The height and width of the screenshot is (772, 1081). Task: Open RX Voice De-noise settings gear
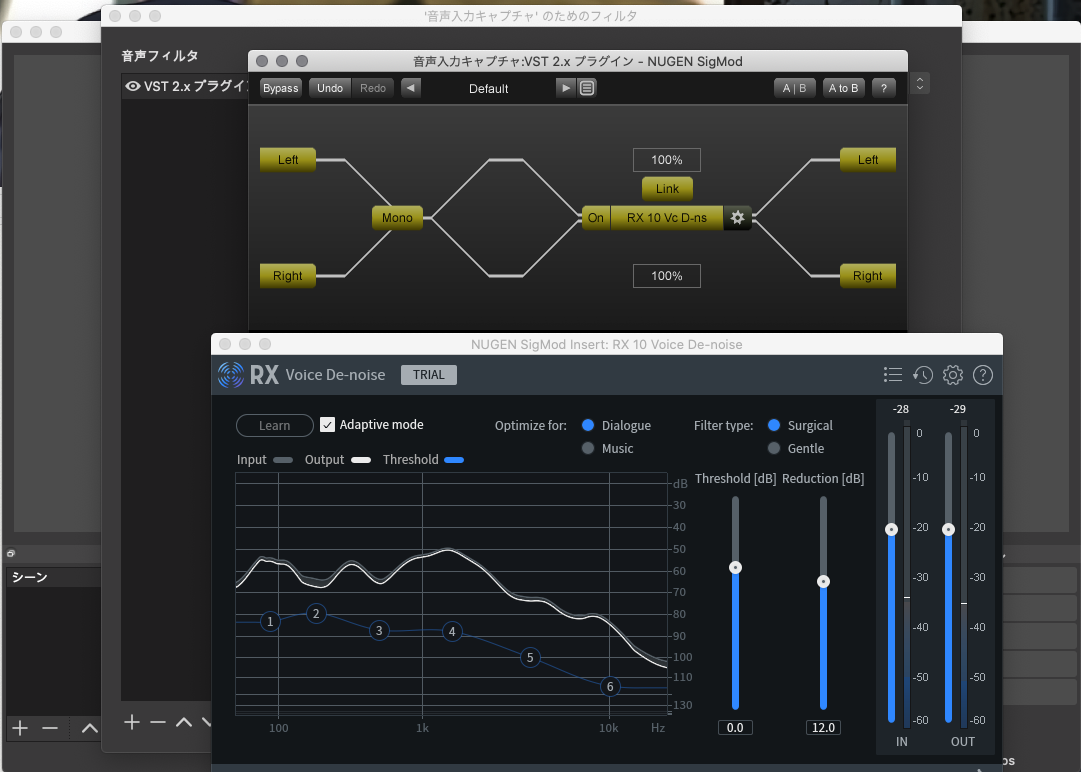pyautogui.click(x=953, y=374)
